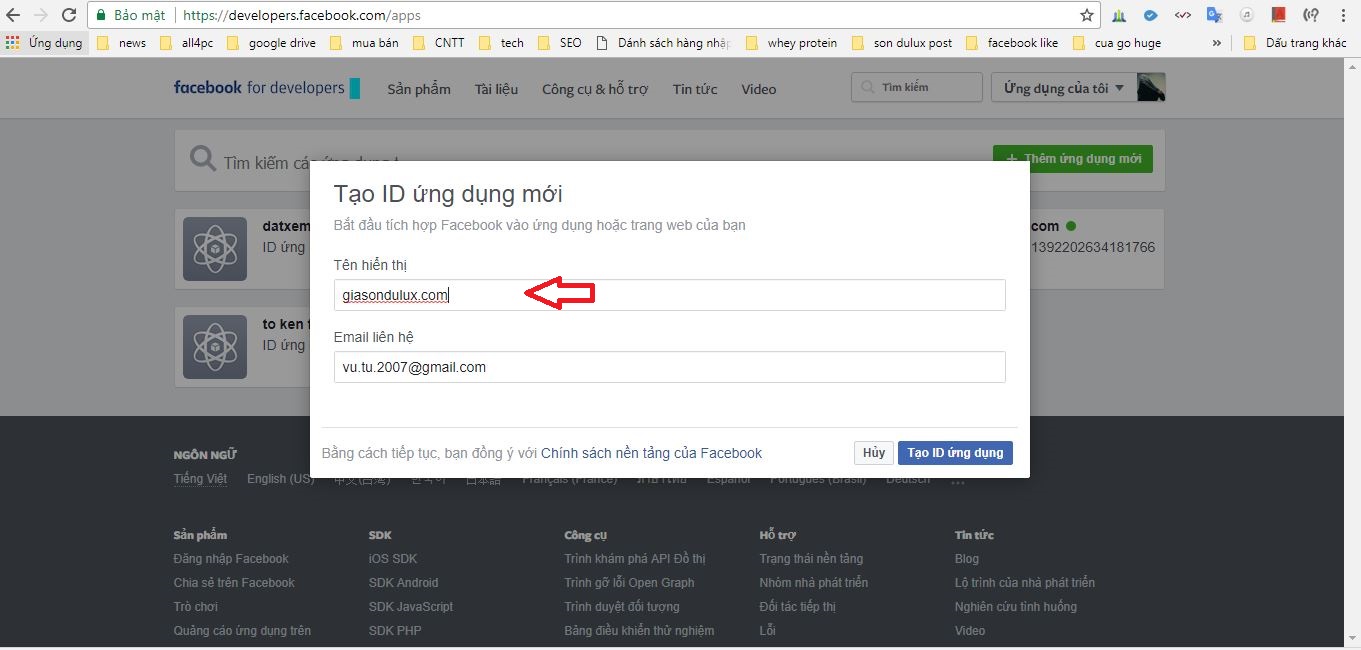Open the tech bookmark folder
This screenshot has width=1361, height=650.
click(x=501, y=43)
